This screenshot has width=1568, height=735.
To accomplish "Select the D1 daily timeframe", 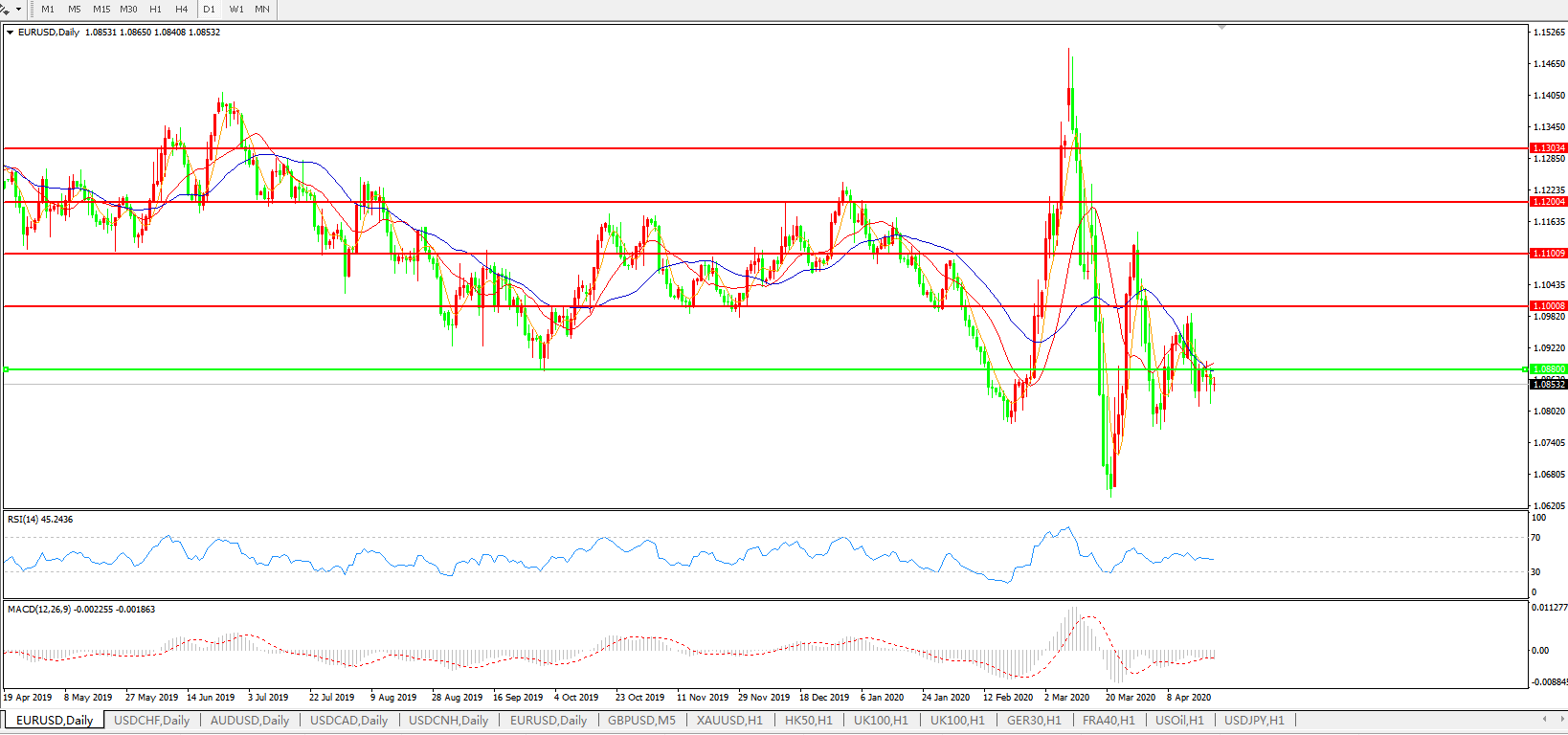I will pos(209,10).
